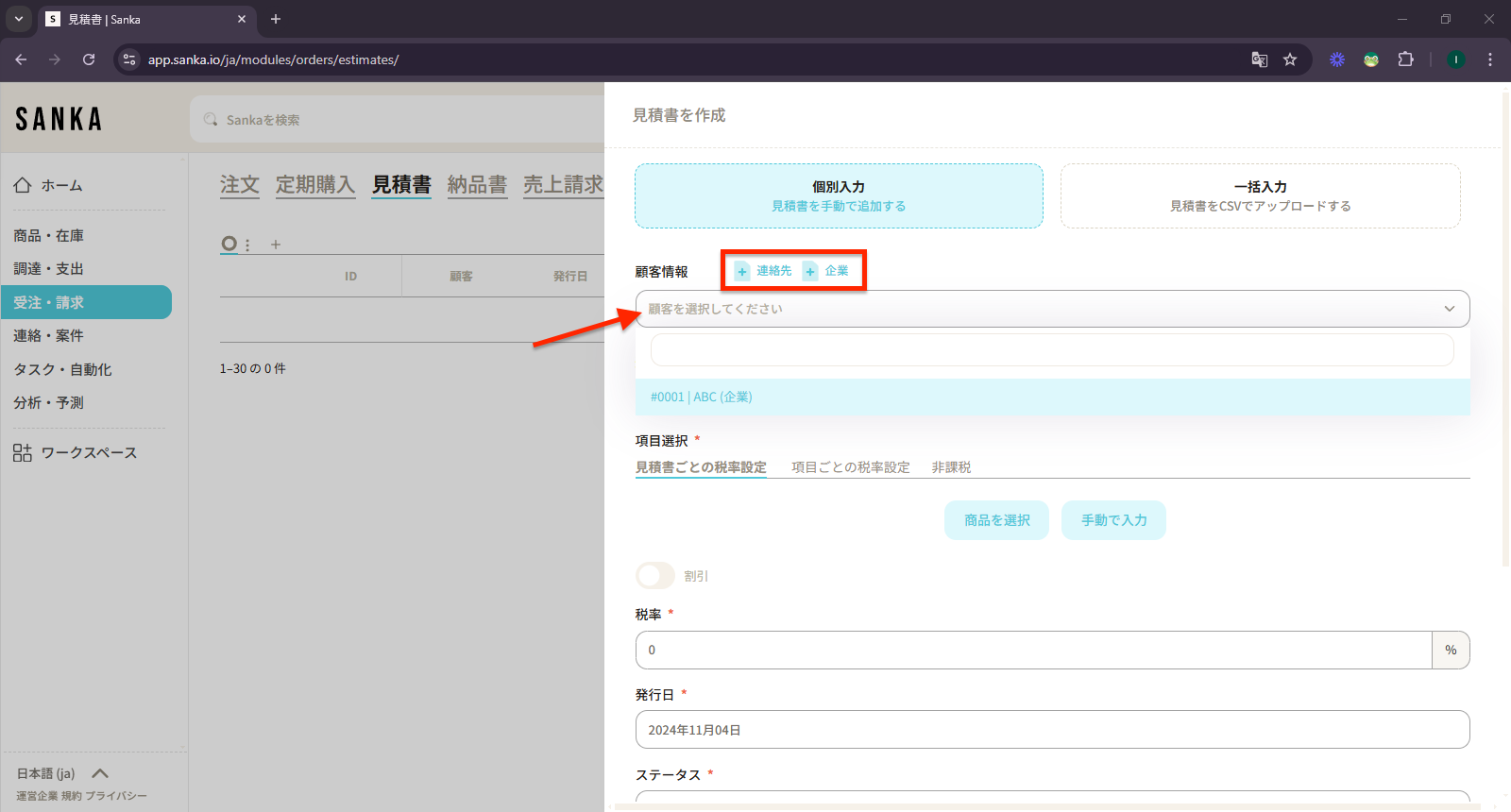Select 見積書ごとの税率設定 tax option
This screenshot has height=812, width=1511.
[x=701, y=467]
